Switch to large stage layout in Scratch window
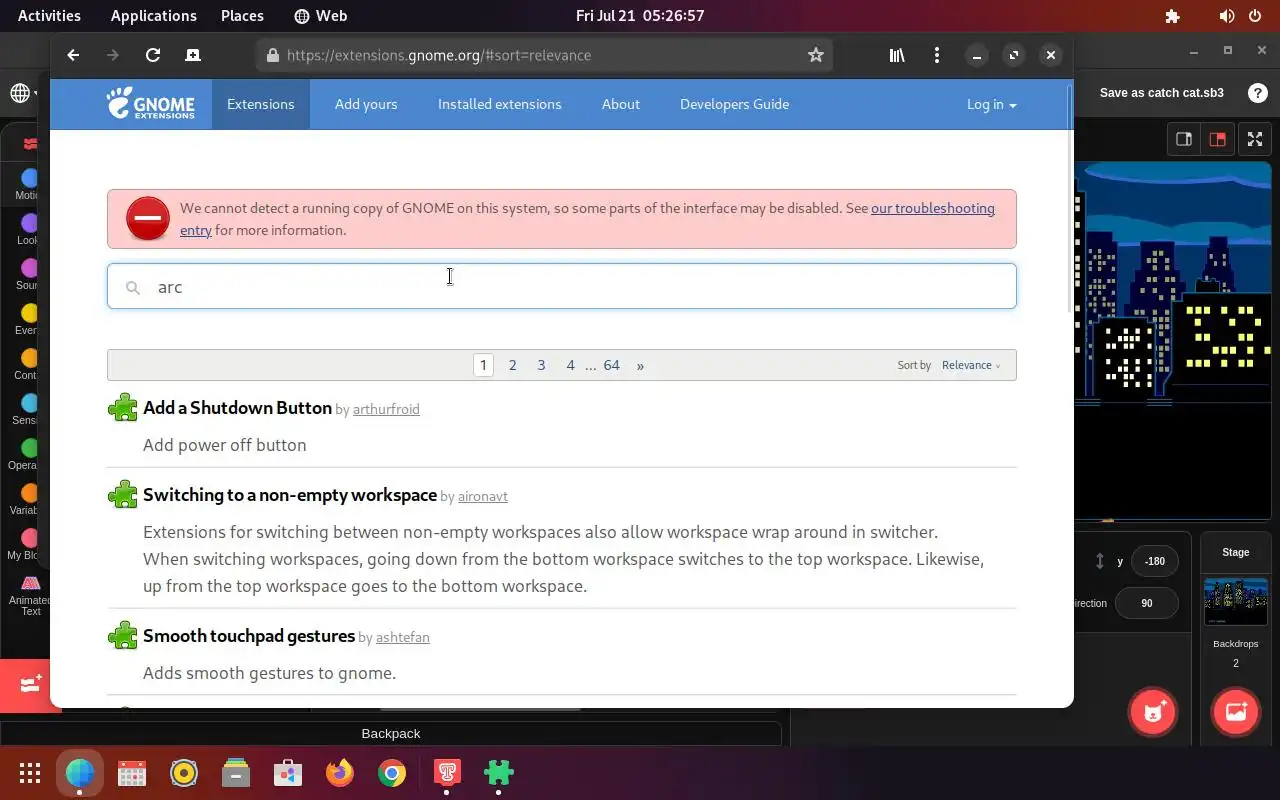The height and width of the screenshot is (800, 1280). [1217, 139]
